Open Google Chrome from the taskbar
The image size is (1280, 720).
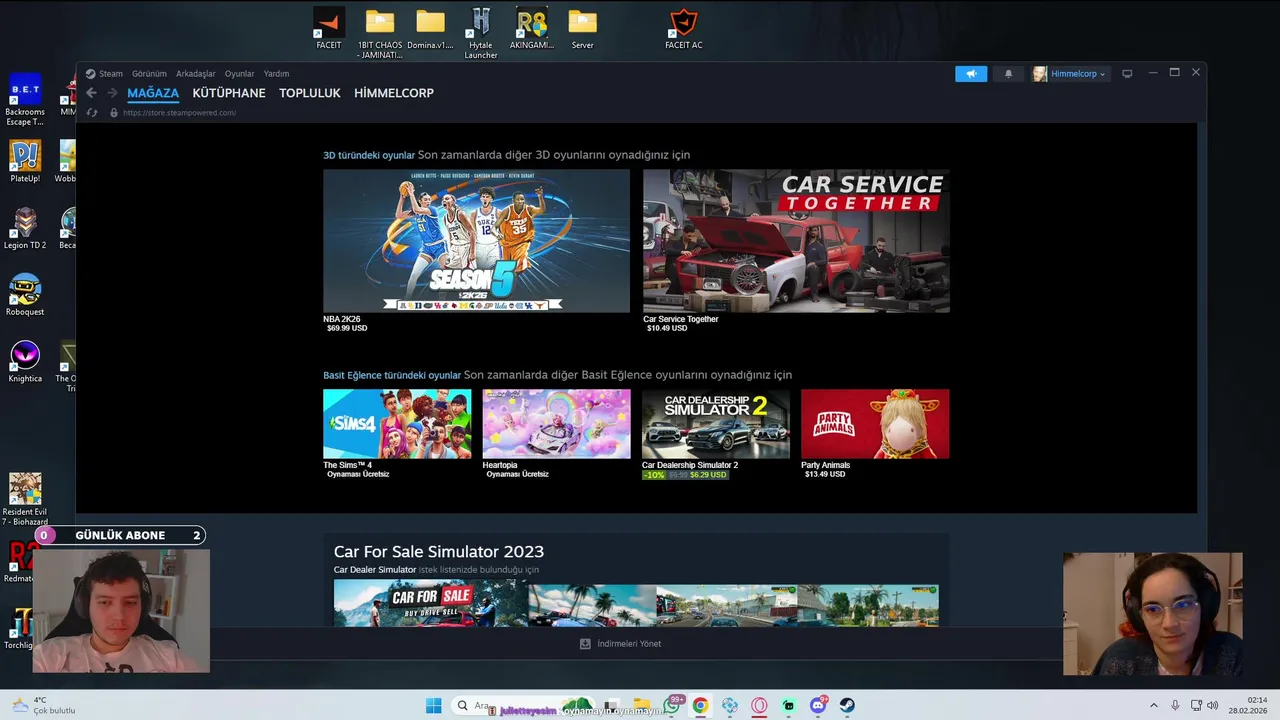click(x=700, y=706)
